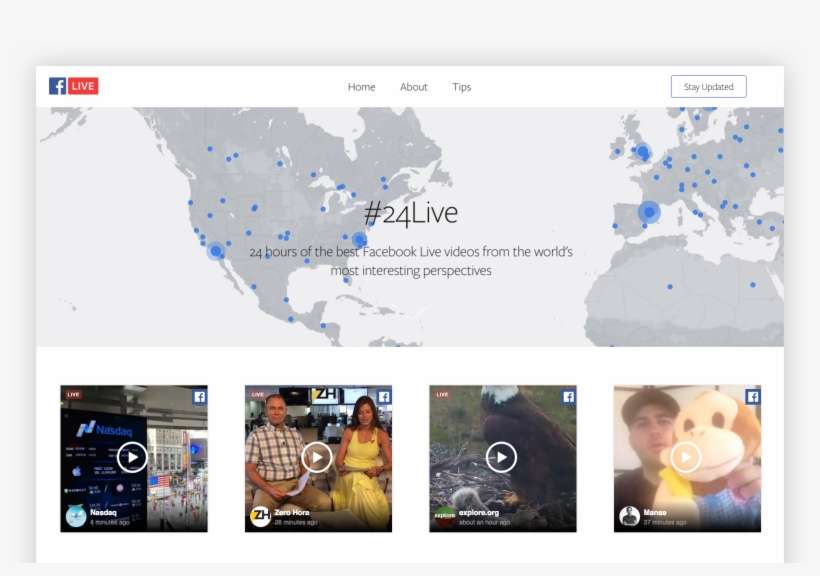
Task: Click the large blue marker over Spain
Action: [x=648, y=211]
